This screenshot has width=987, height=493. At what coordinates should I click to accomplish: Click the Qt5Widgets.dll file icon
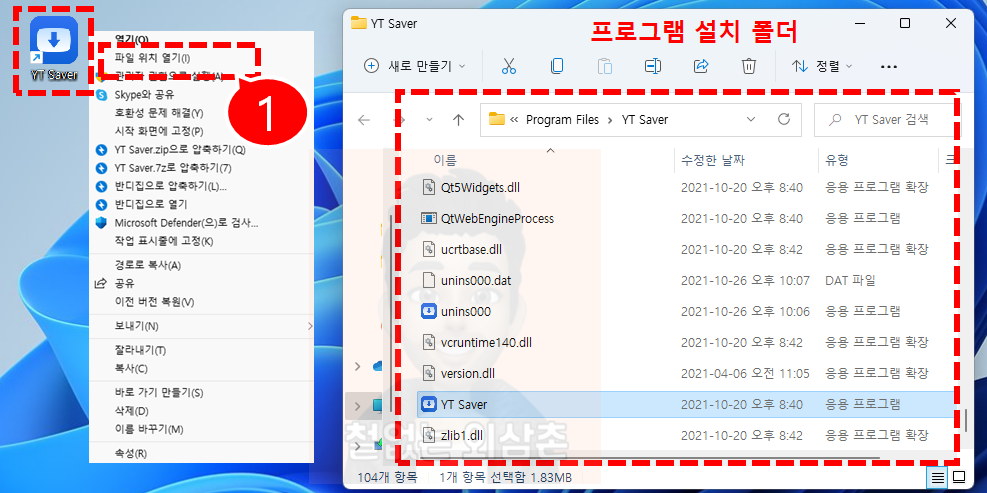pos(428,187)
